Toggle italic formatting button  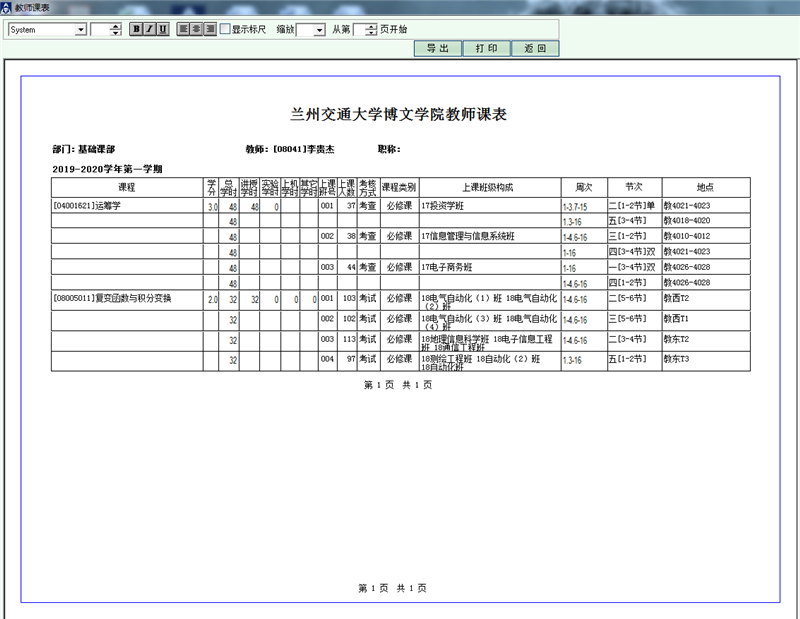click(x=149, y=29)
